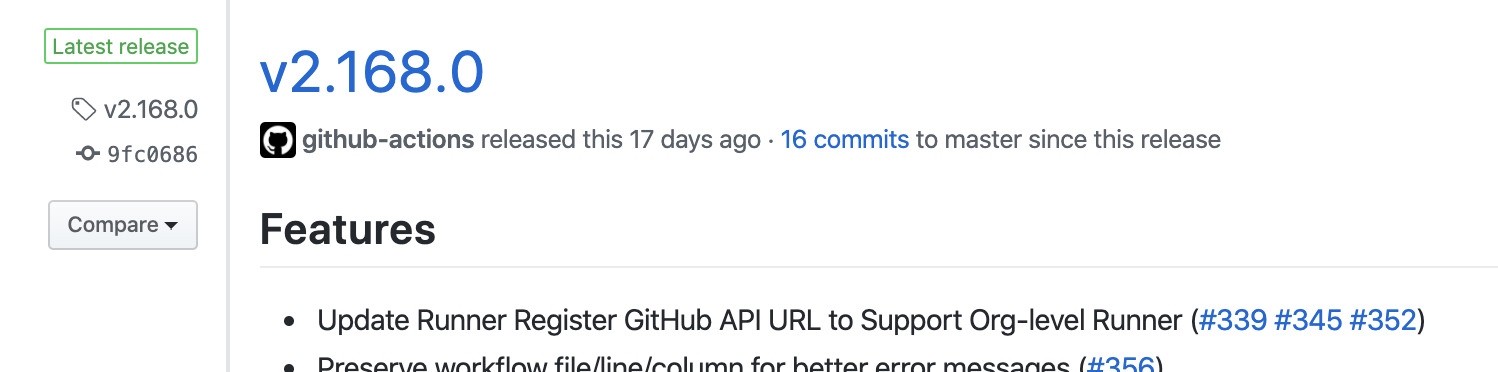This screenshot has width=1498, height=372.
Task: Expand the Compare dropdown
Action: tap(122, 225)
